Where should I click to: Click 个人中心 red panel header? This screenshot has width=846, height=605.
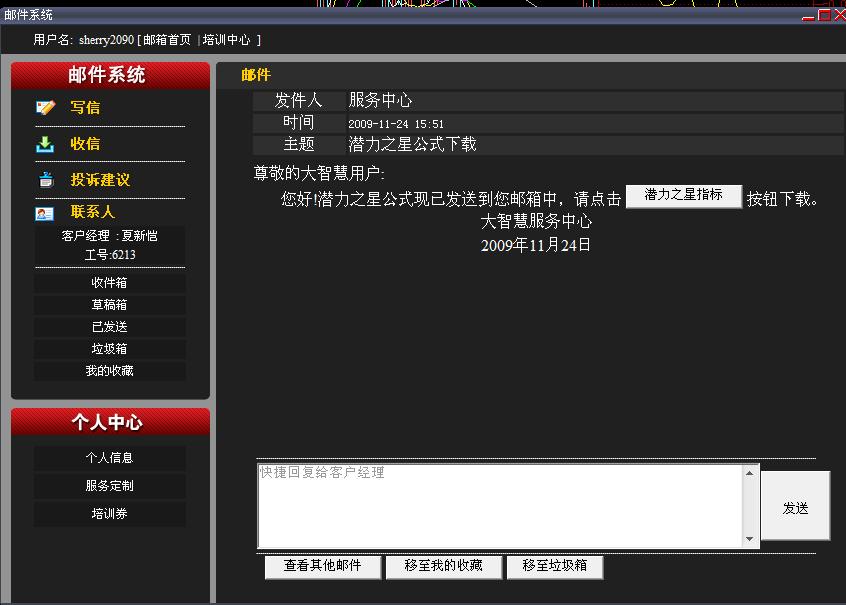(110, 422)
